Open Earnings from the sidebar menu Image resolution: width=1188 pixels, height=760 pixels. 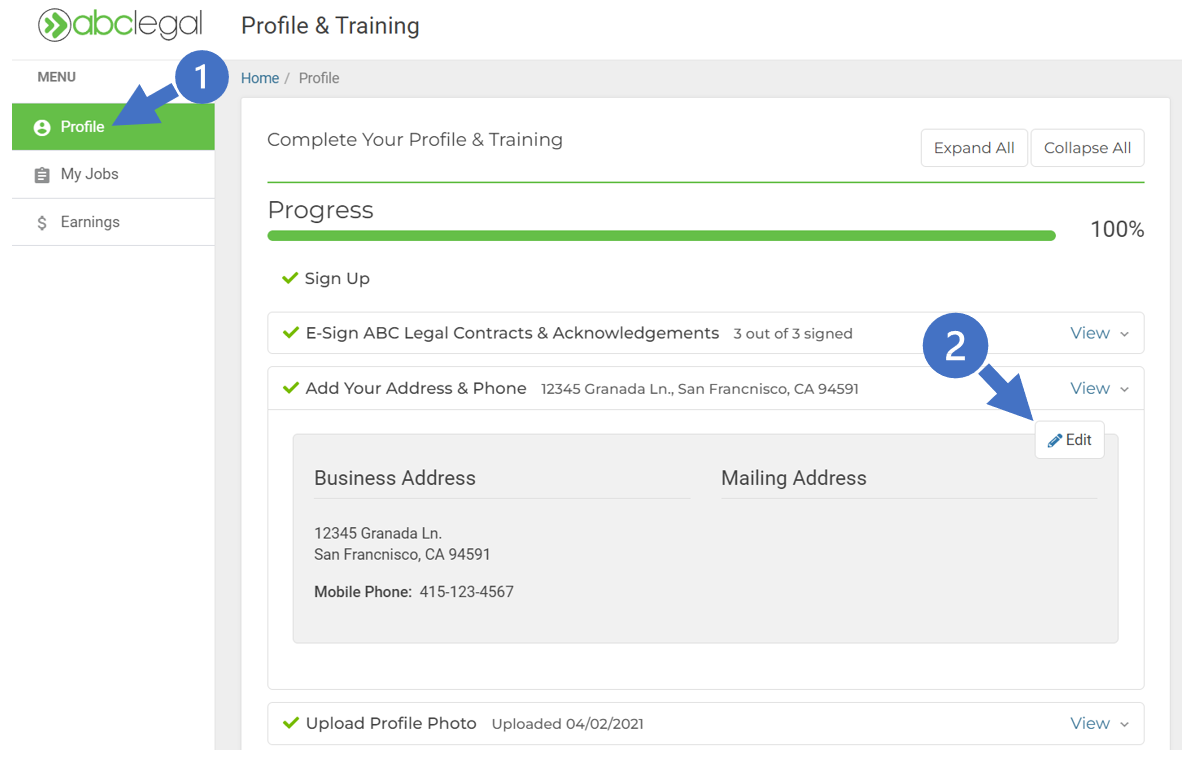pos(90,222)
